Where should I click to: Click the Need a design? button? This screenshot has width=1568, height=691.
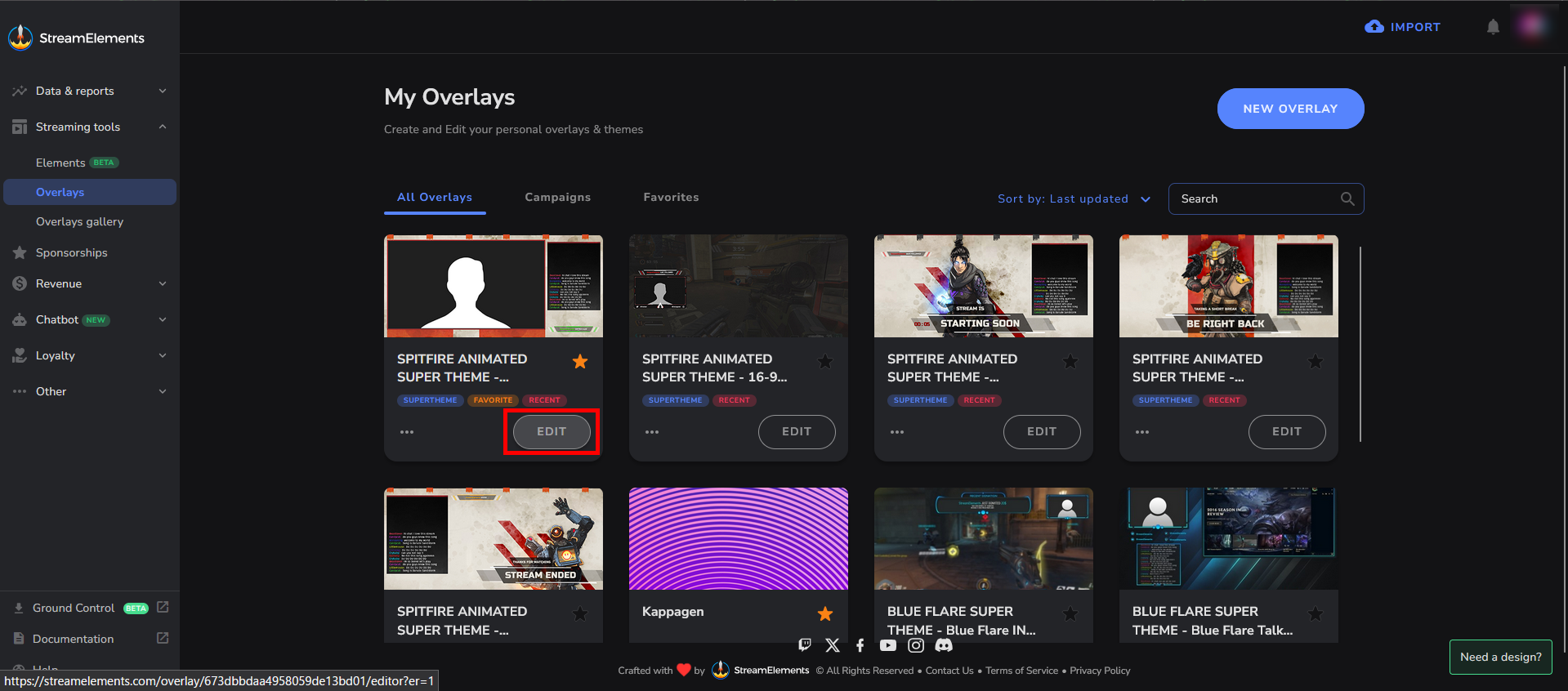coord(1501,657)
